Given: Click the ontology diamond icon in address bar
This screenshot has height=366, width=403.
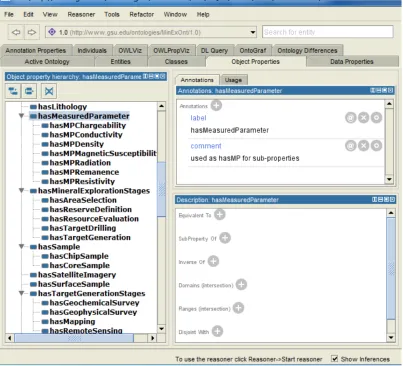Looking at the screenshot, I should point(52,32).
